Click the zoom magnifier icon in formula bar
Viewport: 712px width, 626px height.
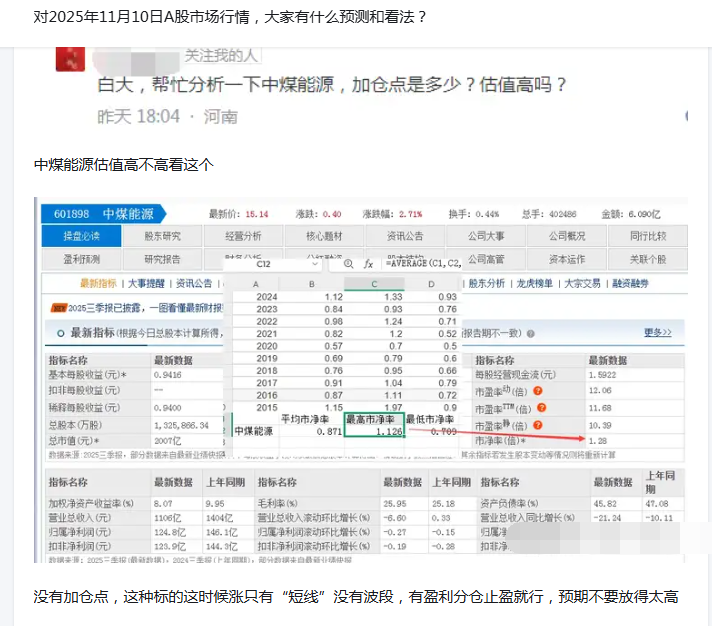(x=348, y=264)
